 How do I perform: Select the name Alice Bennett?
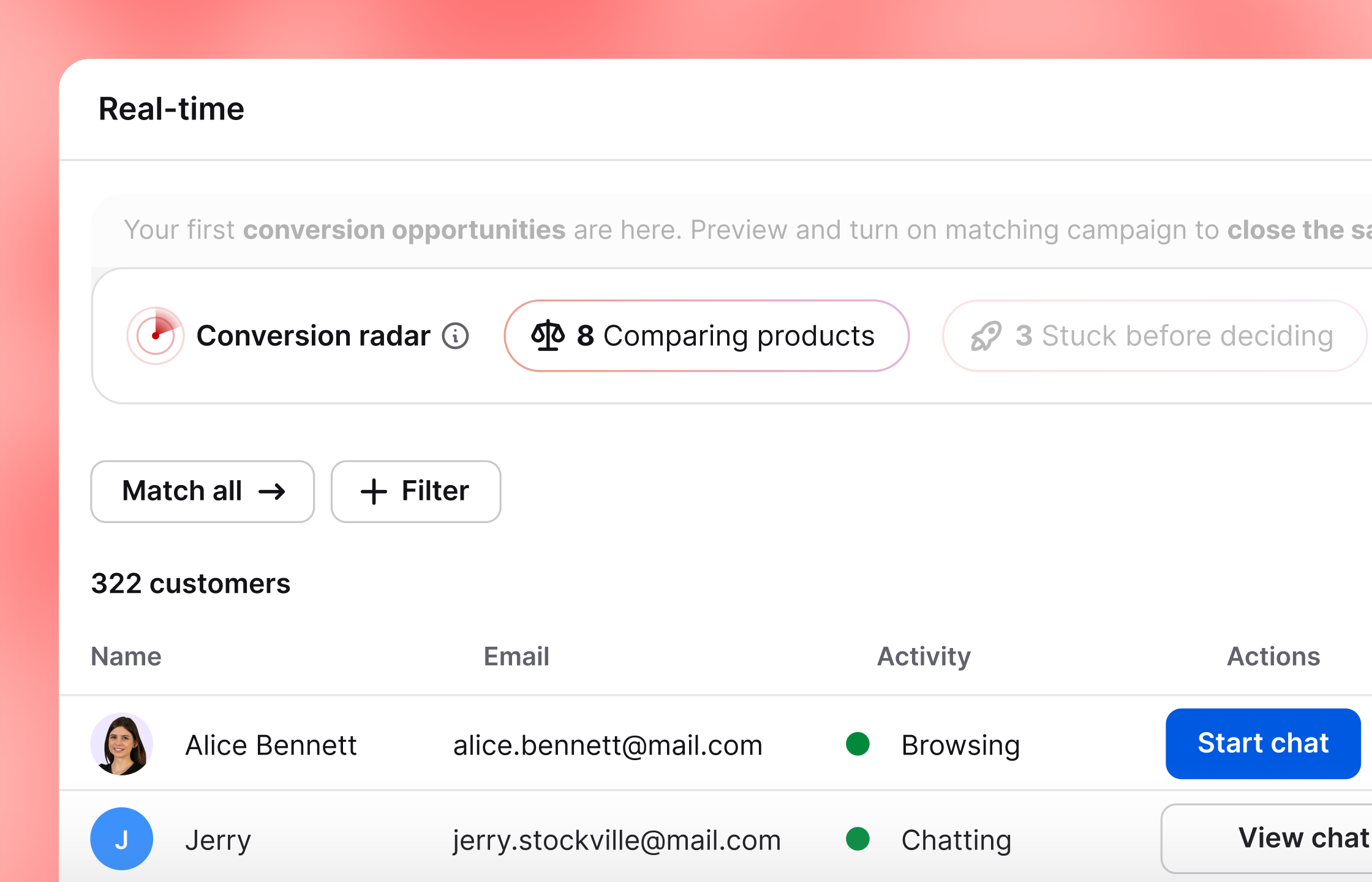271,745
